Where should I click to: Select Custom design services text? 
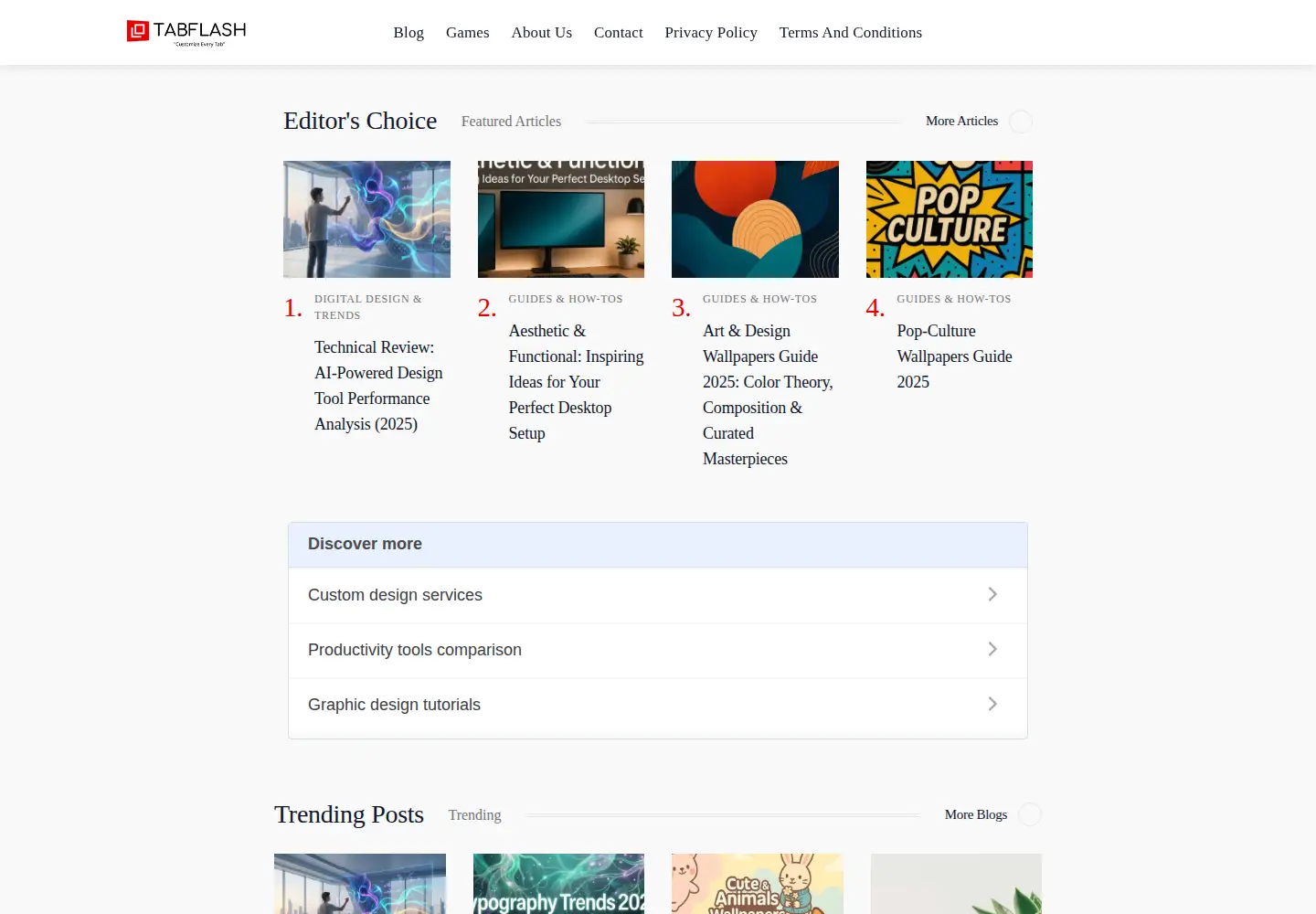tap(395, 595)
